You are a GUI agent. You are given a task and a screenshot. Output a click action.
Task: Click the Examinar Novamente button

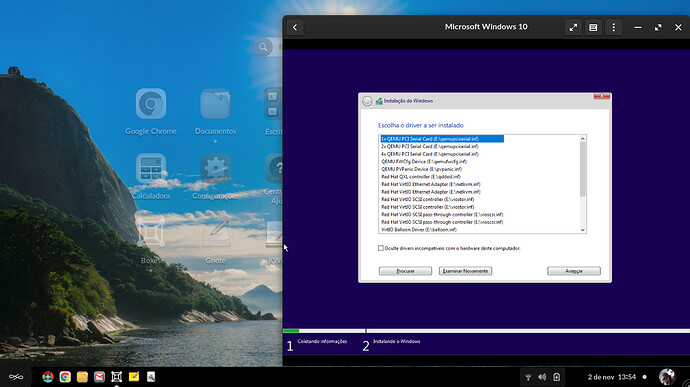click(465, 271)
